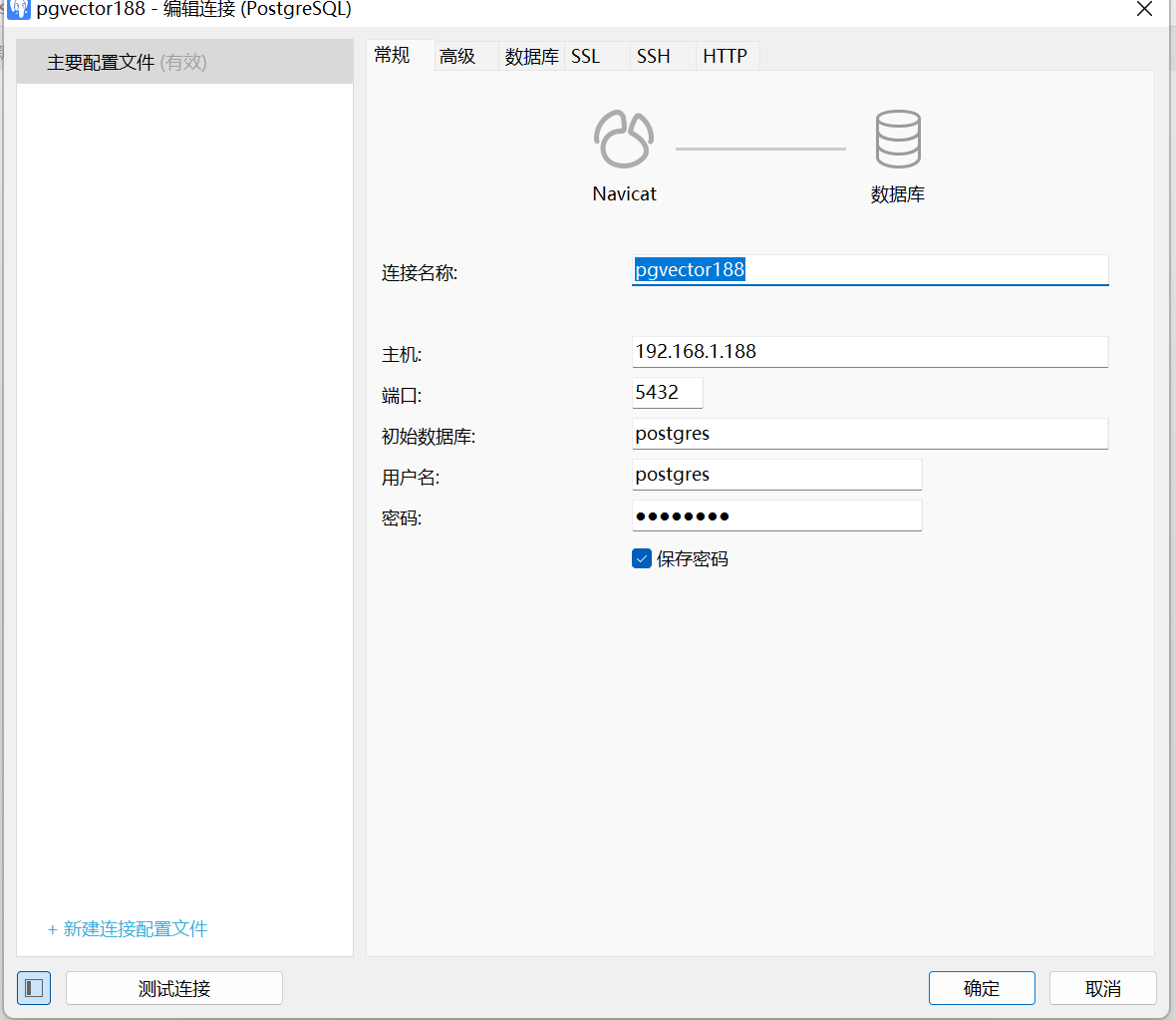1176x1020 pixels.
Task: Click the Navicat logo icon
Action: (624, 139)
